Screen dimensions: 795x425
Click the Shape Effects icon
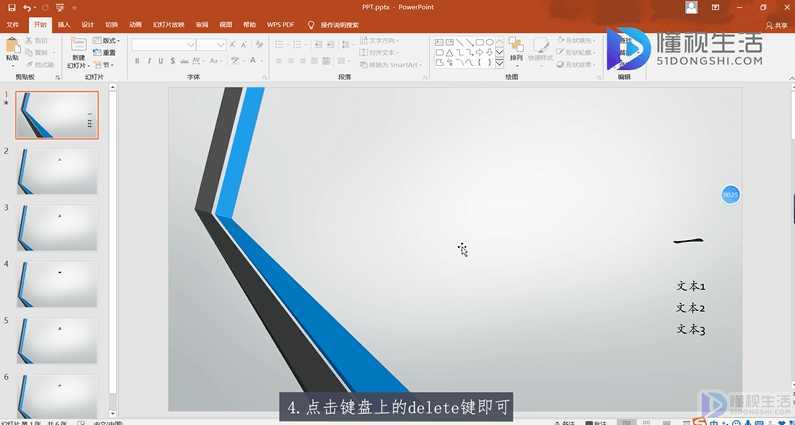point(561,64)
